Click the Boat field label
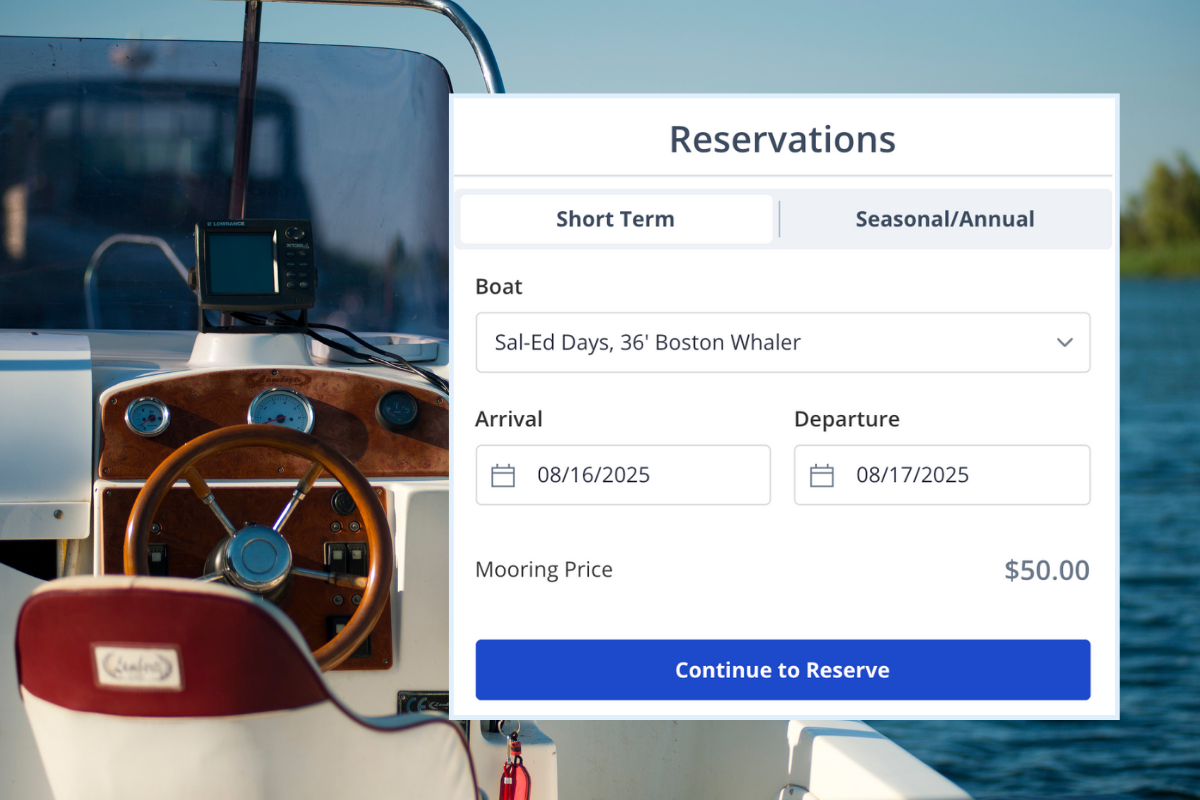The height and width of the screenshot is (800, 1200). point(499,287)
